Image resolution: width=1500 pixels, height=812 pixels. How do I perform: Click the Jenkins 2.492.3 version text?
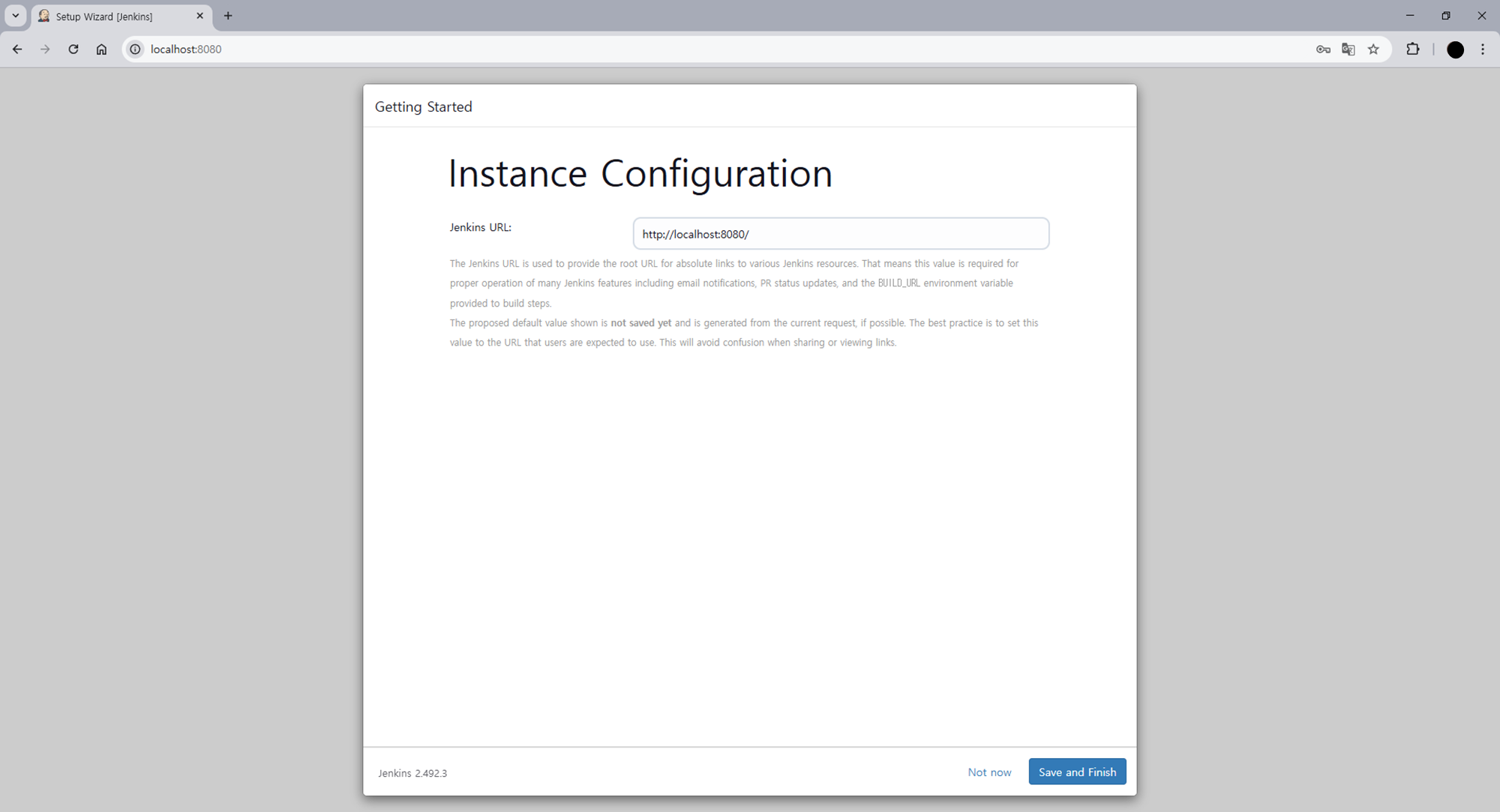tap(412, 773)
